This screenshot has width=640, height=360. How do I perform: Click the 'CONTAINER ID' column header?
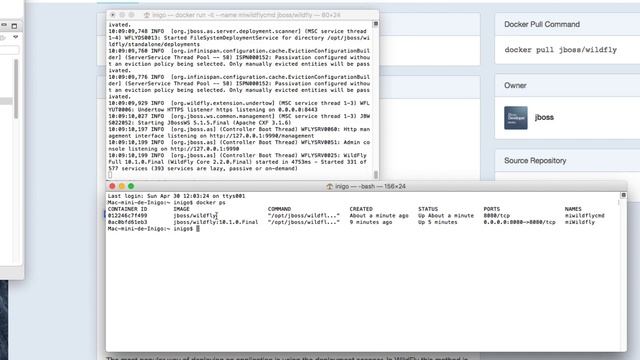(x=127, y=209)
